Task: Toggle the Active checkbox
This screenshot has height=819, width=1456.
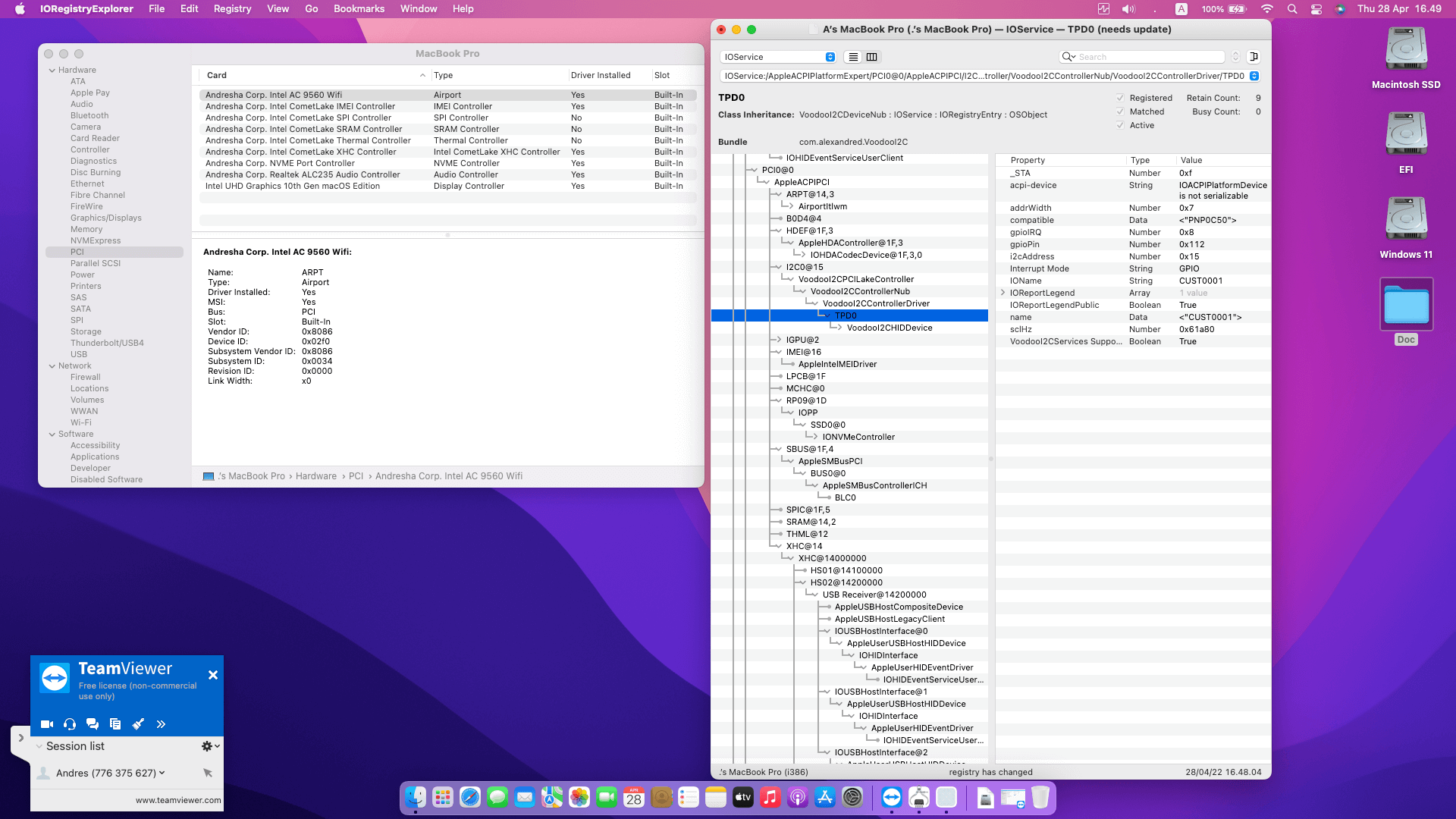Action: (1120, 125)
